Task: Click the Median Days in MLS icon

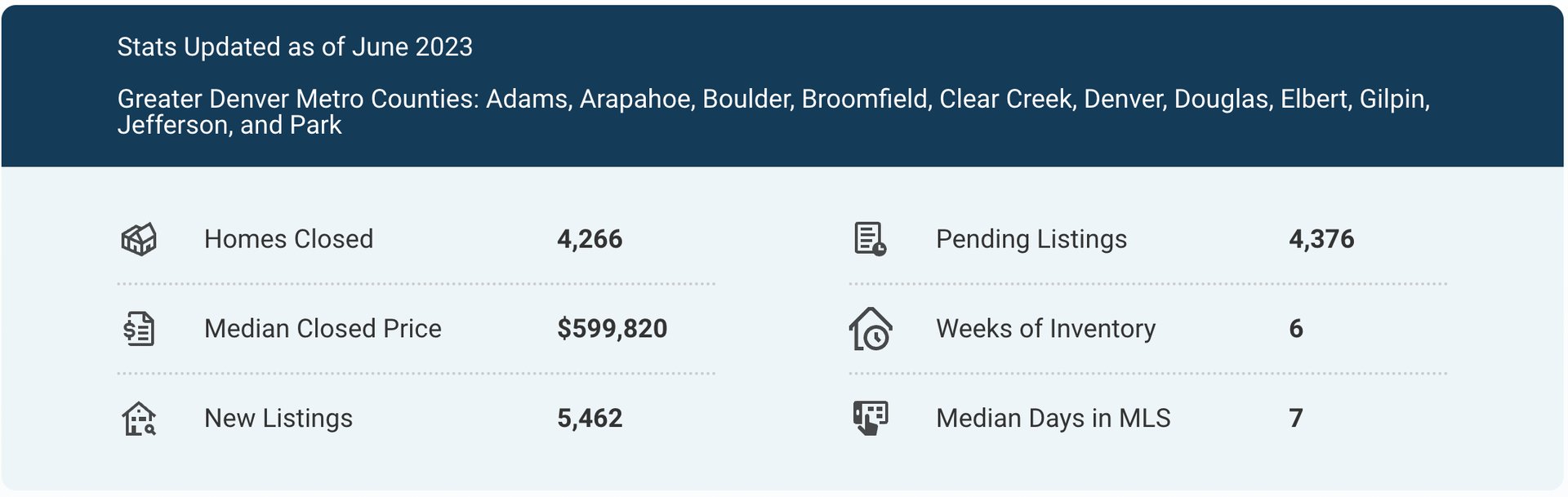Action: pos(871,418)
